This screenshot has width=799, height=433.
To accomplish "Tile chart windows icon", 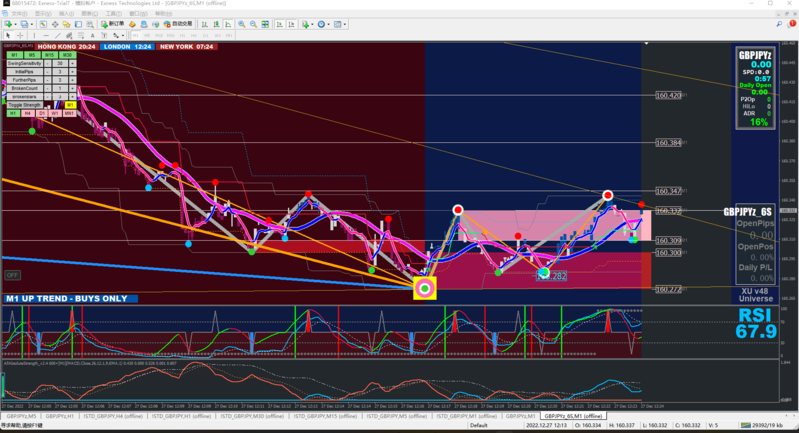I will click(265, 24).
